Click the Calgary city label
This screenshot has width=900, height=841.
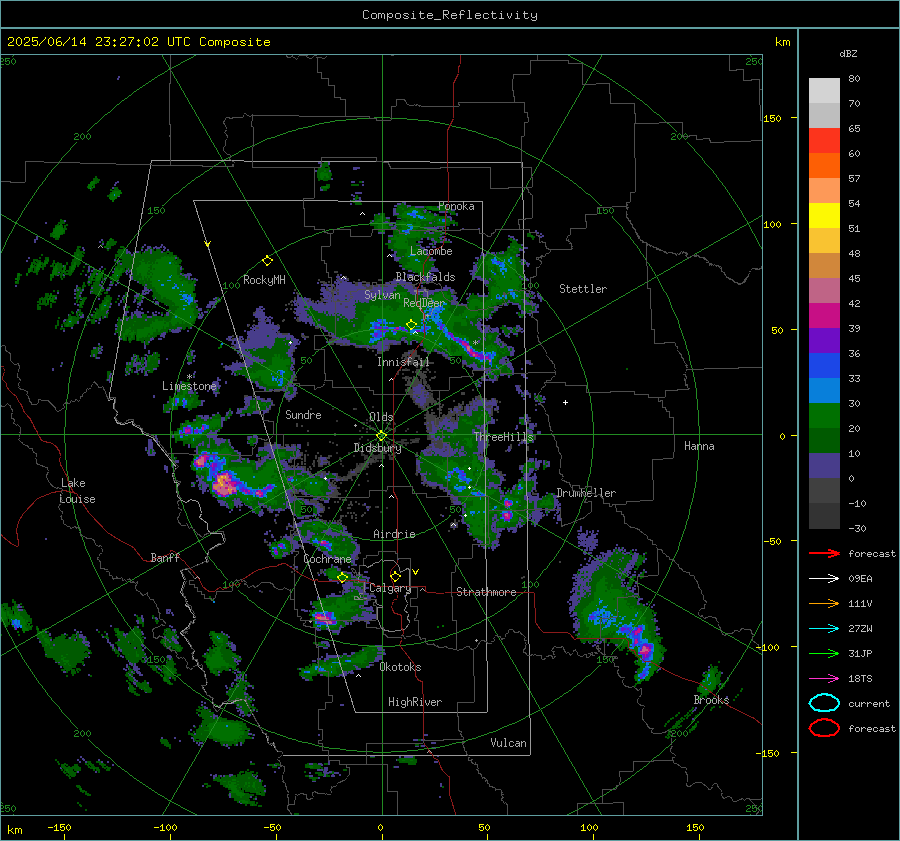pos(390,588)
